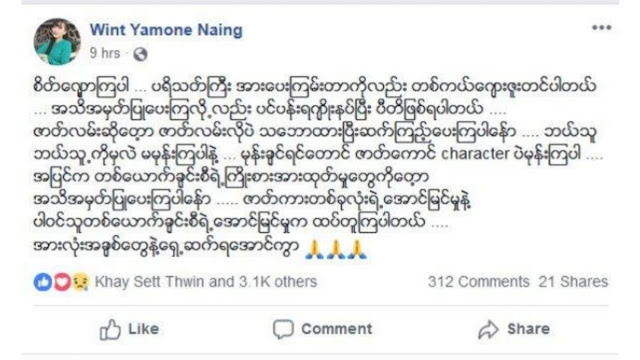Open Wint Yamone Naing's profile picture
Image resolution: width=640 pixels, height=360 pixels.
point(57,42)
